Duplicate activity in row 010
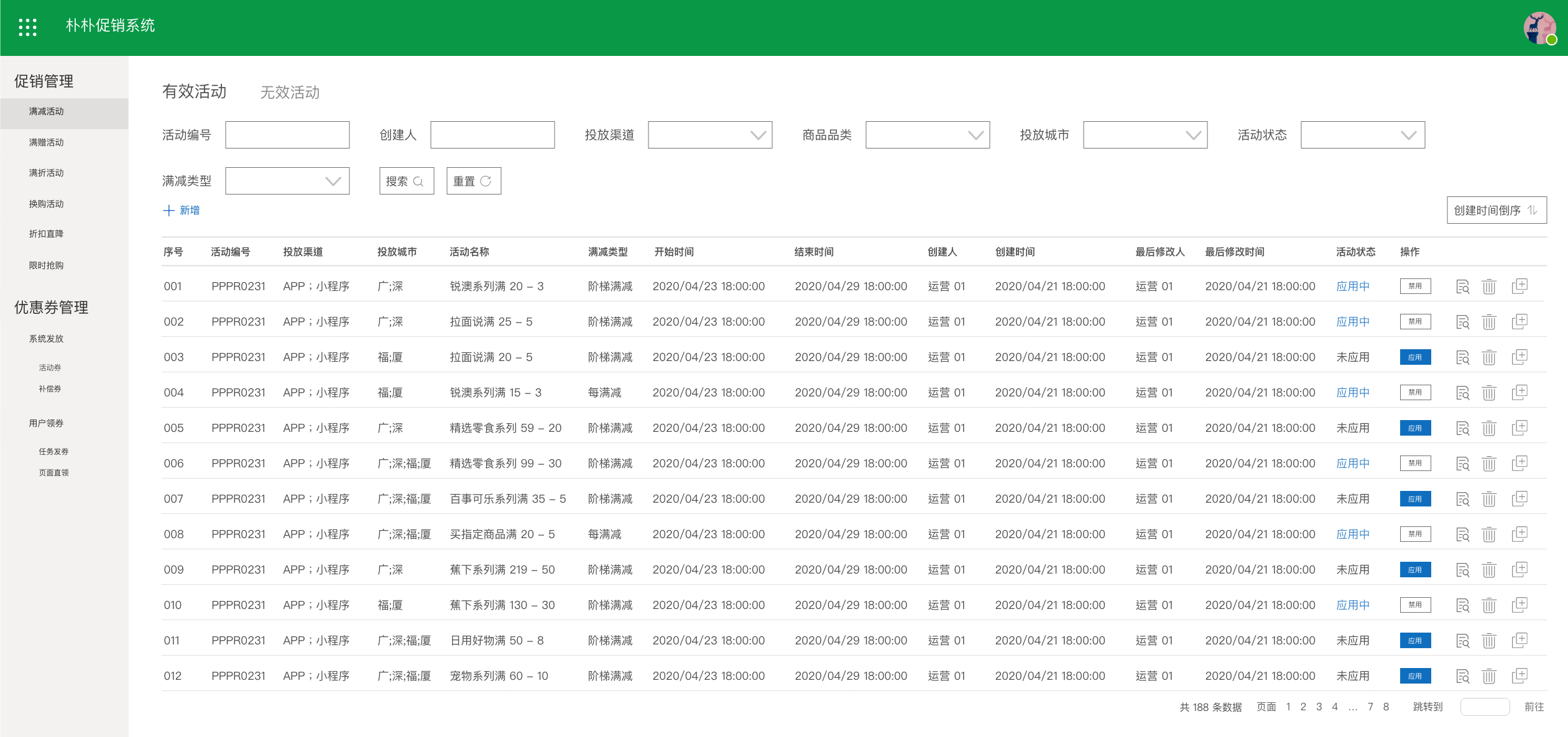 (1520, 605)
